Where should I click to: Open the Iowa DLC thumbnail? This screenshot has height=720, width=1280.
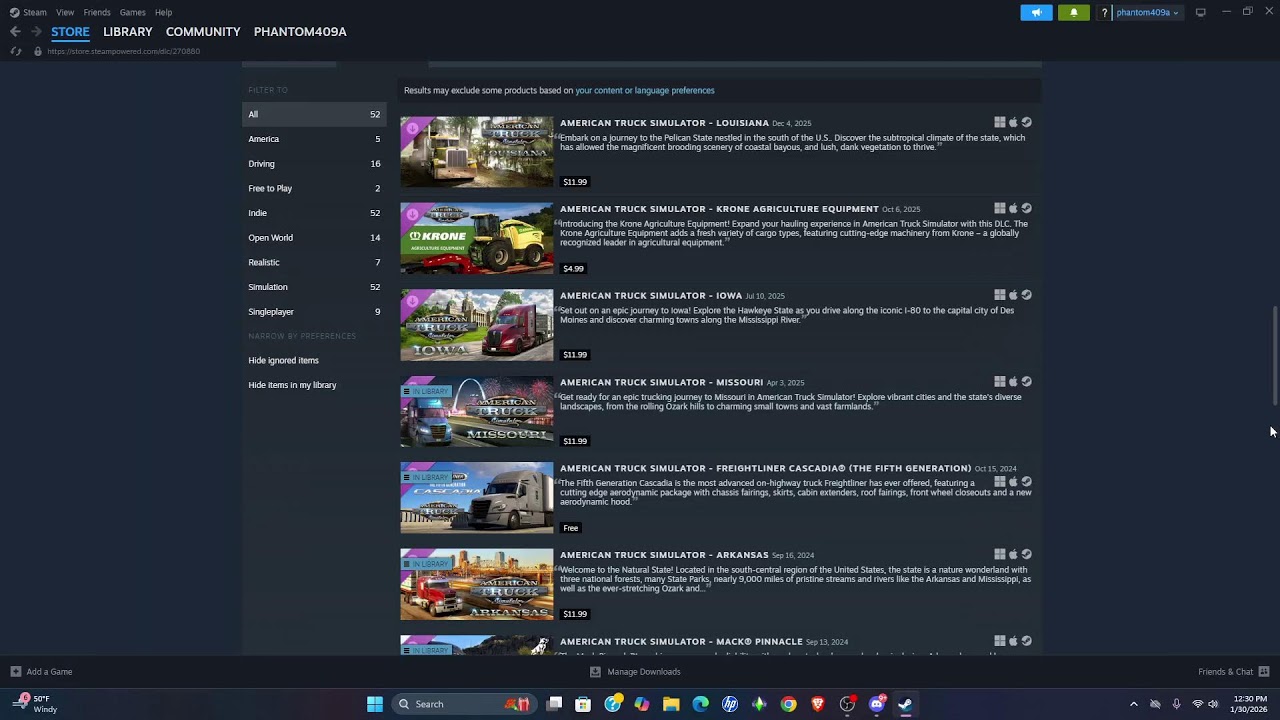pos(477,325)
